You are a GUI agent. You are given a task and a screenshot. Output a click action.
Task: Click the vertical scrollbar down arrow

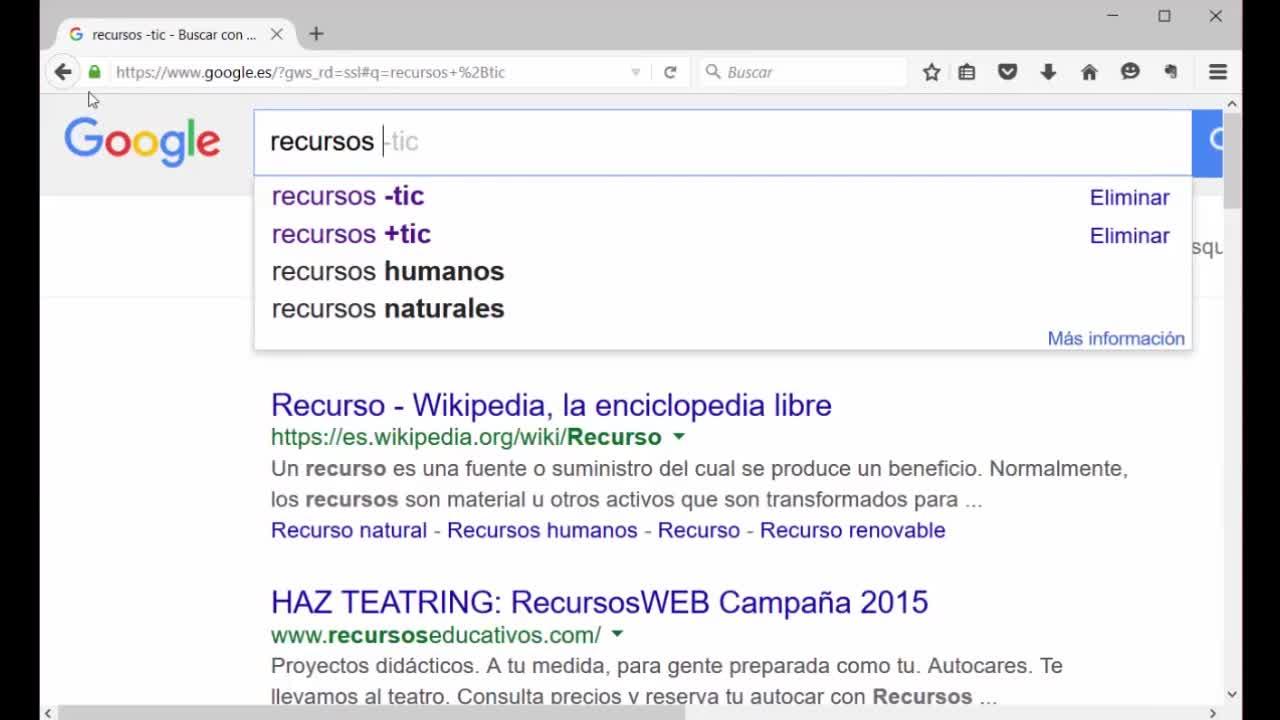(x=1232, y=694)
